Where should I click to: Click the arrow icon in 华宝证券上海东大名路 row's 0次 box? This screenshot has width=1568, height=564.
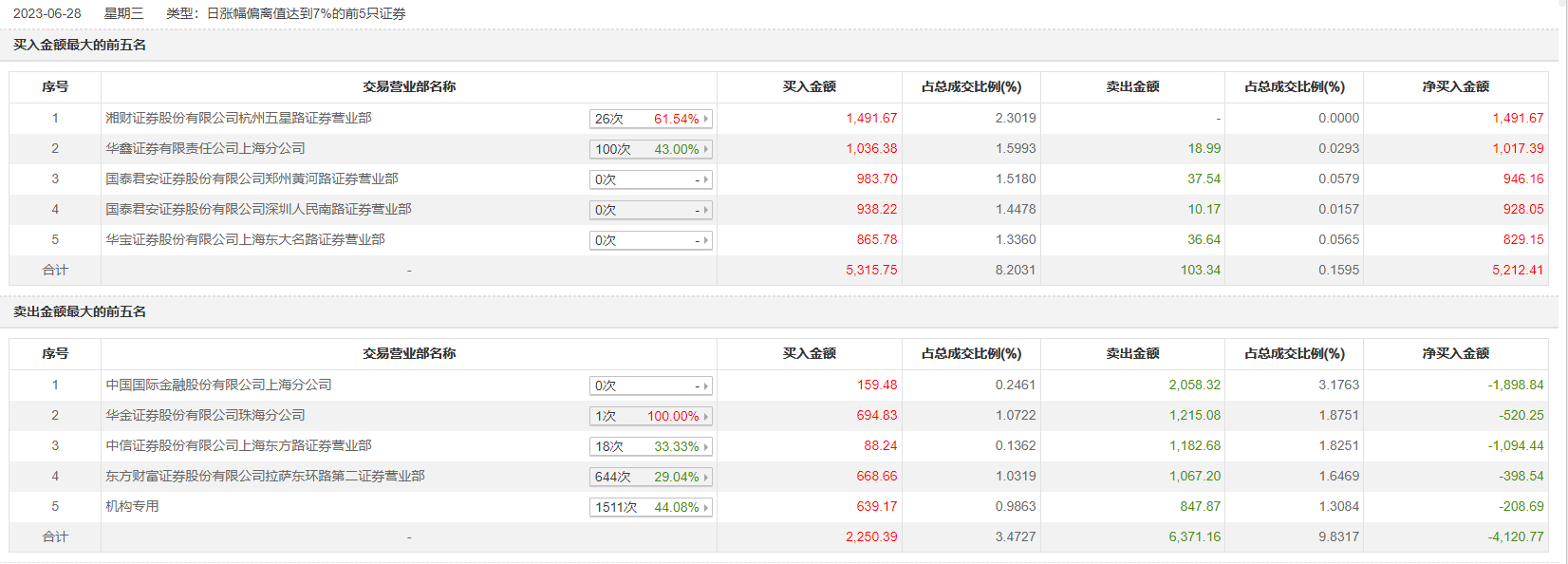pyautogui.click(x=706, y=240)
